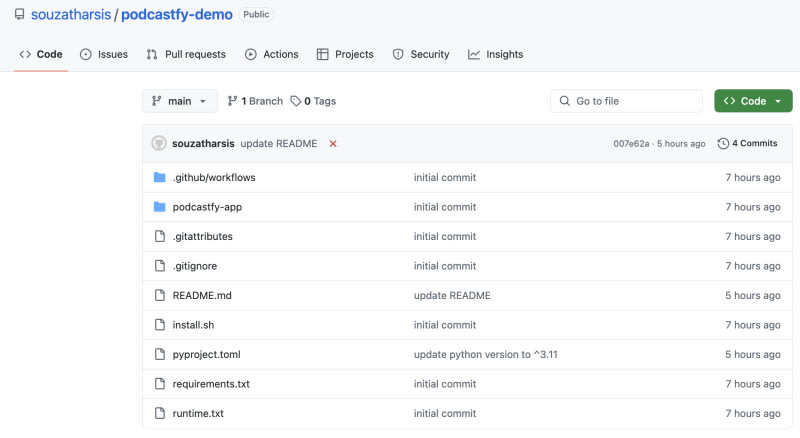The width and height of the screenshot is (800, 438).
Task: Open the pyproject.toml file
Action: (x=206, y=355)
